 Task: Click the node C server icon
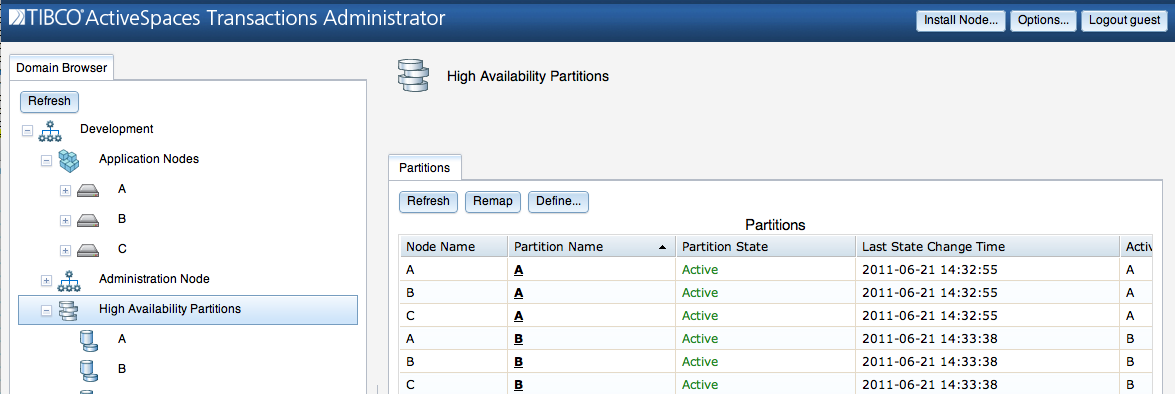pyautogui.click(x=88, y=250)
